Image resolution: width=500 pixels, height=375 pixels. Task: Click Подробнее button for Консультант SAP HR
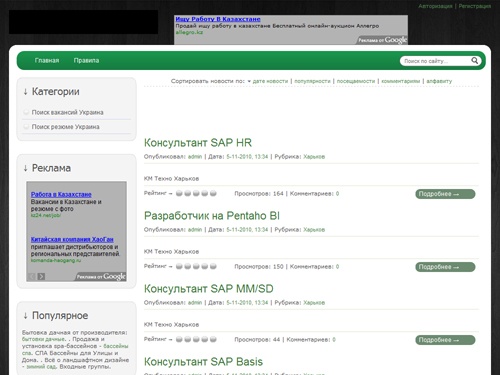(x=445, y=194)
